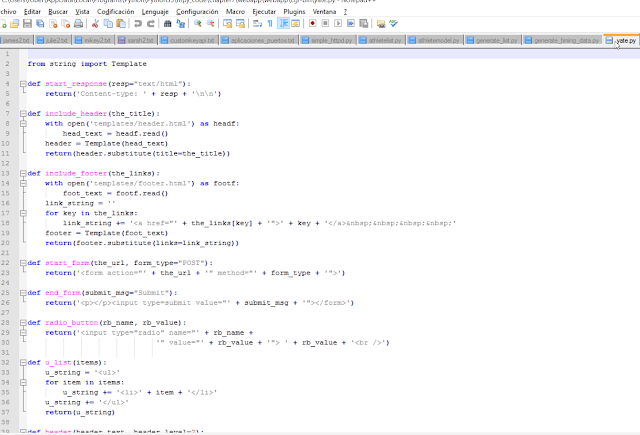Zoom in with the magnifier plus icon
The width and height of the screenshot is (640, 435).
(x=198, y=24)
